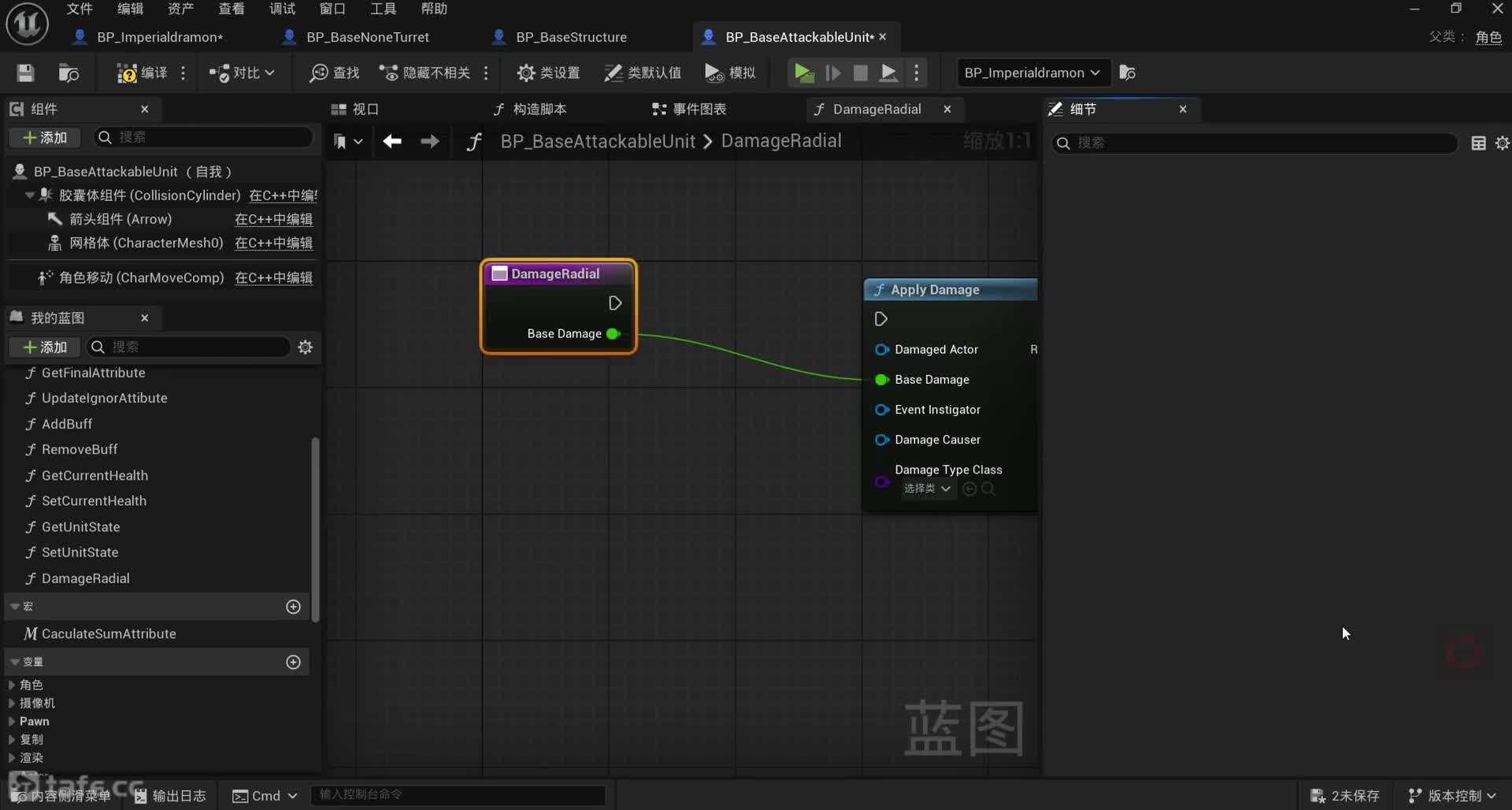Collapse the CollisionCylinder component tree

(30, 195)
